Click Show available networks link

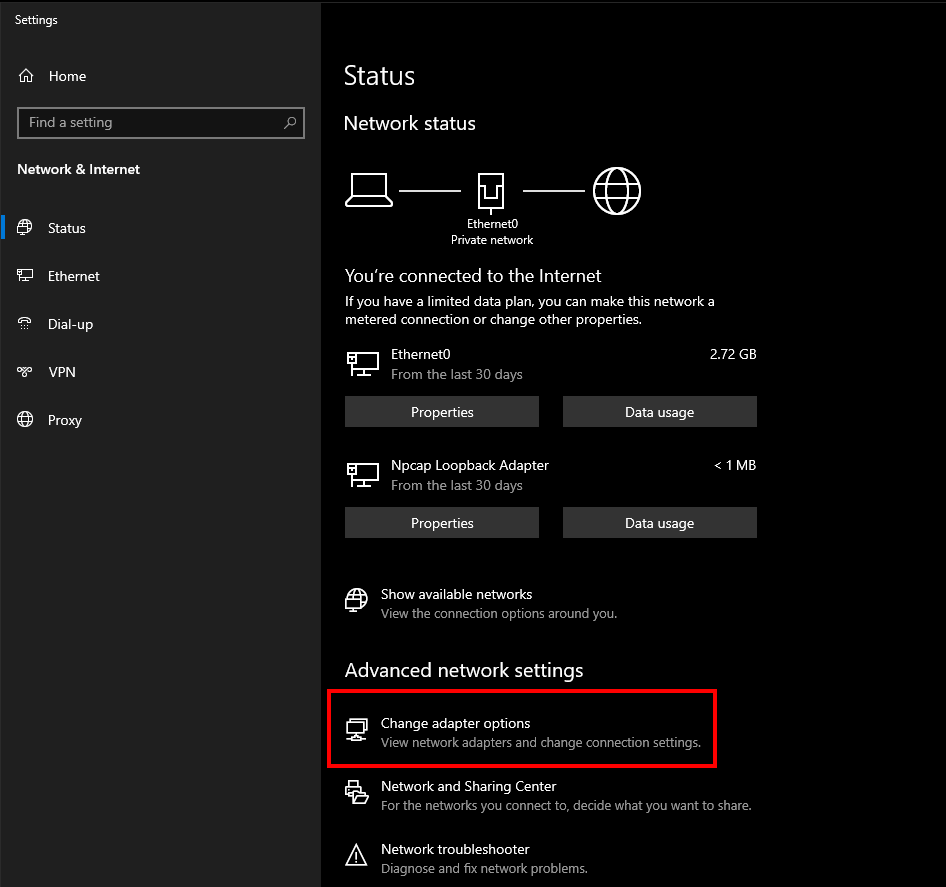click(x=456, y=594)
